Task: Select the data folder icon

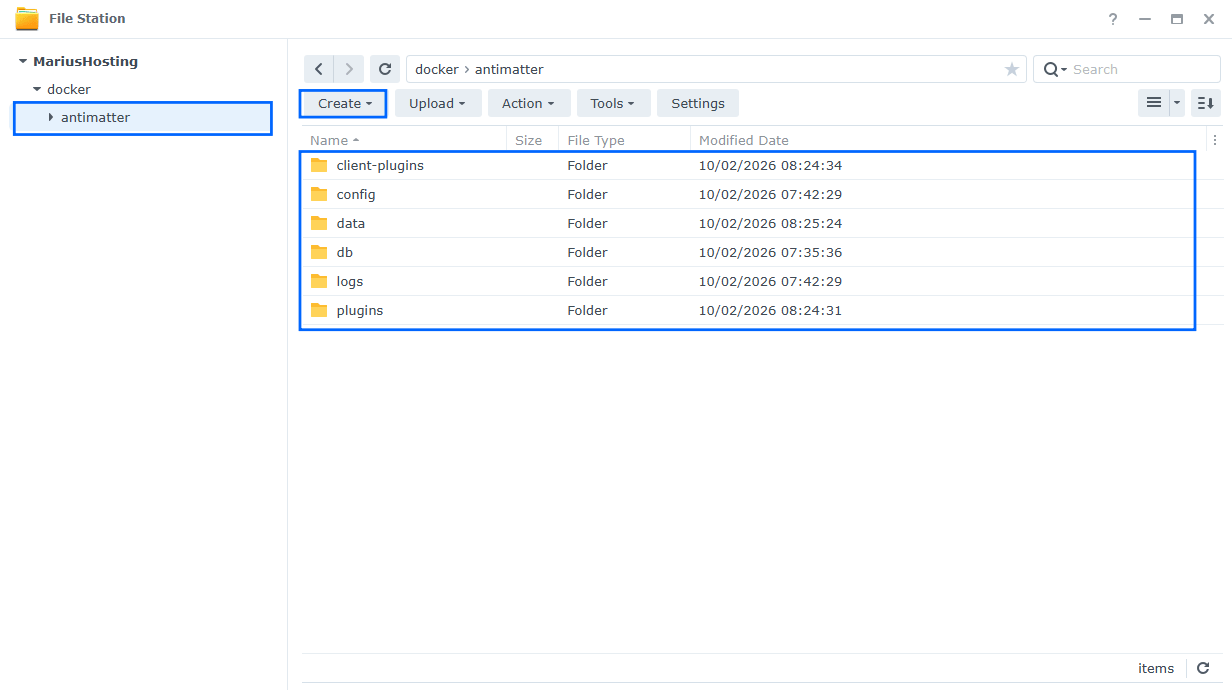Action: click(319, 223)
